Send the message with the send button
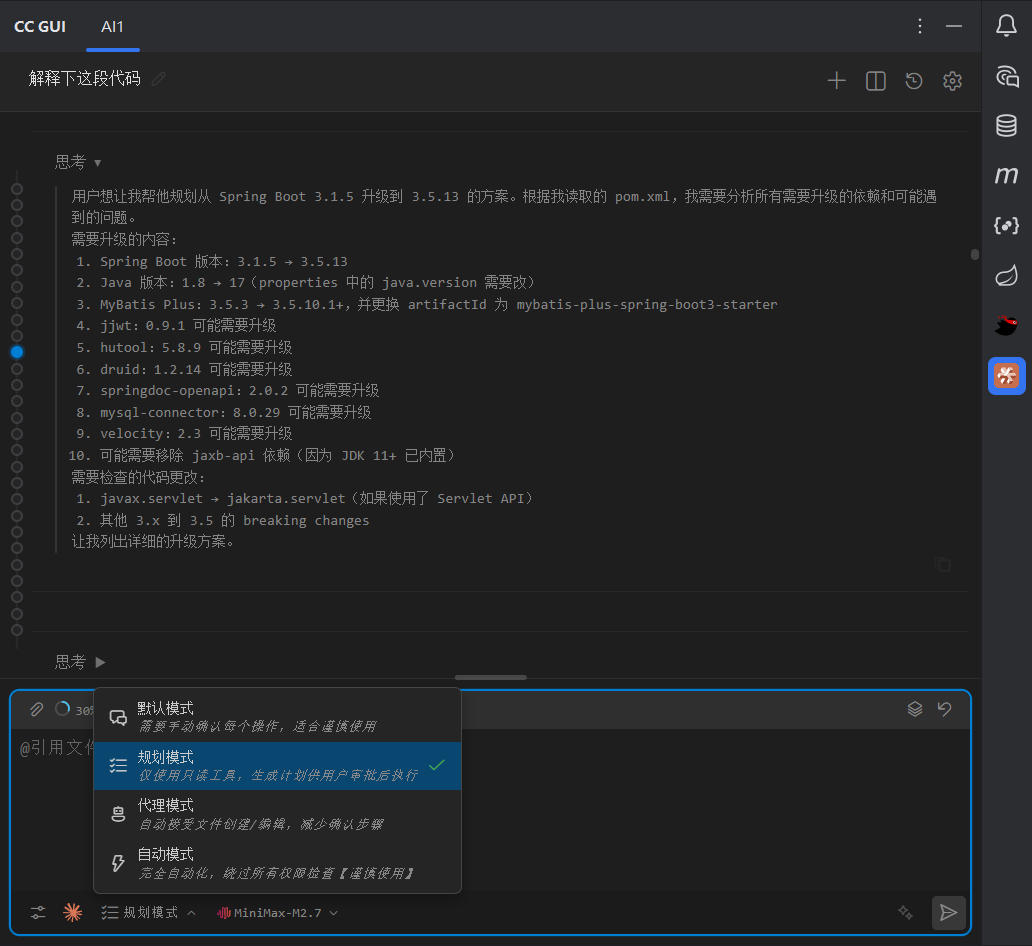This screenshot has width=1032, height=946. (x=948, y=913)
